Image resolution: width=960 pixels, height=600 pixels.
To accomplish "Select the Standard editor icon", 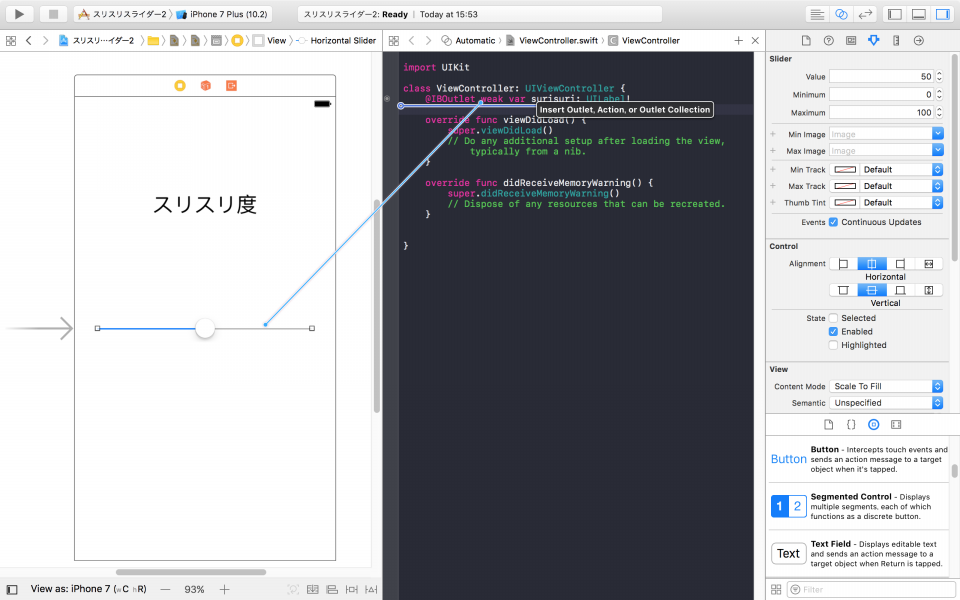I will pos(817,14).
